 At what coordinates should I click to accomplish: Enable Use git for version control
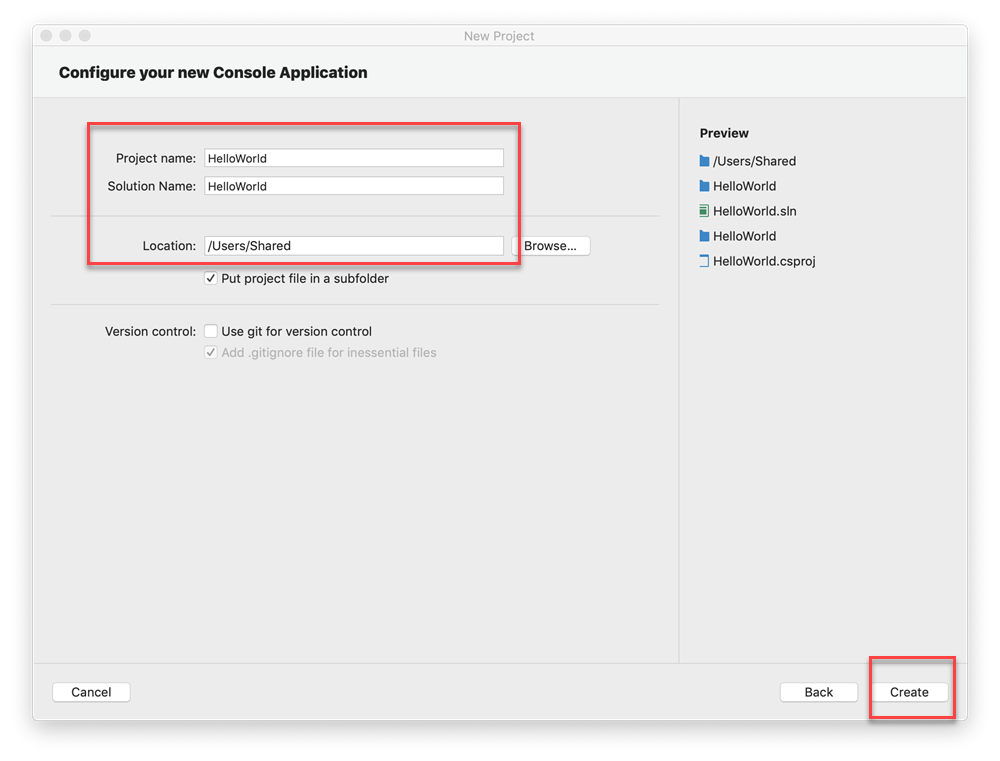coord(210,331)
